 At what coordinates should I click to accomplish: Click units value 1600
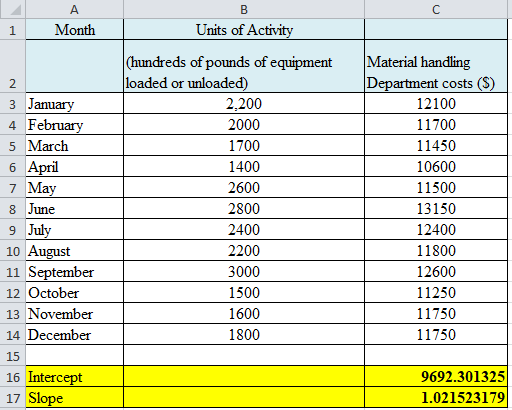pos(244,314)
